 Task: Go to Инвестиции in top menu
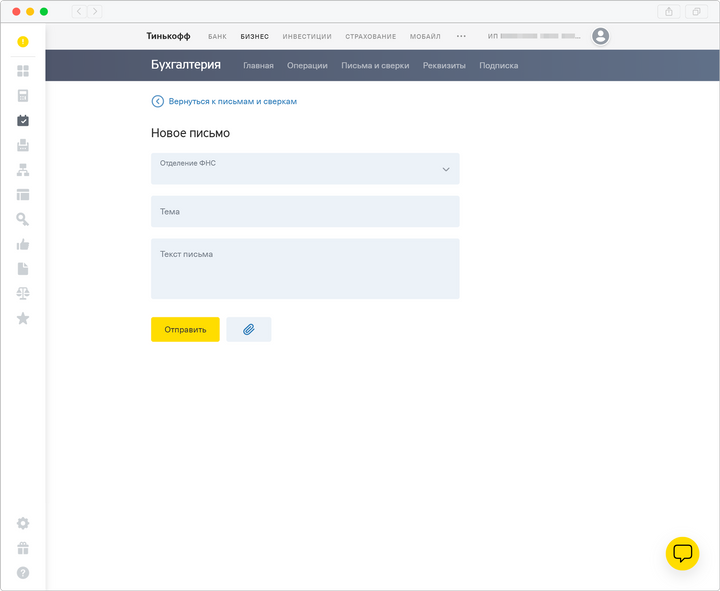[x=307, y=36]
